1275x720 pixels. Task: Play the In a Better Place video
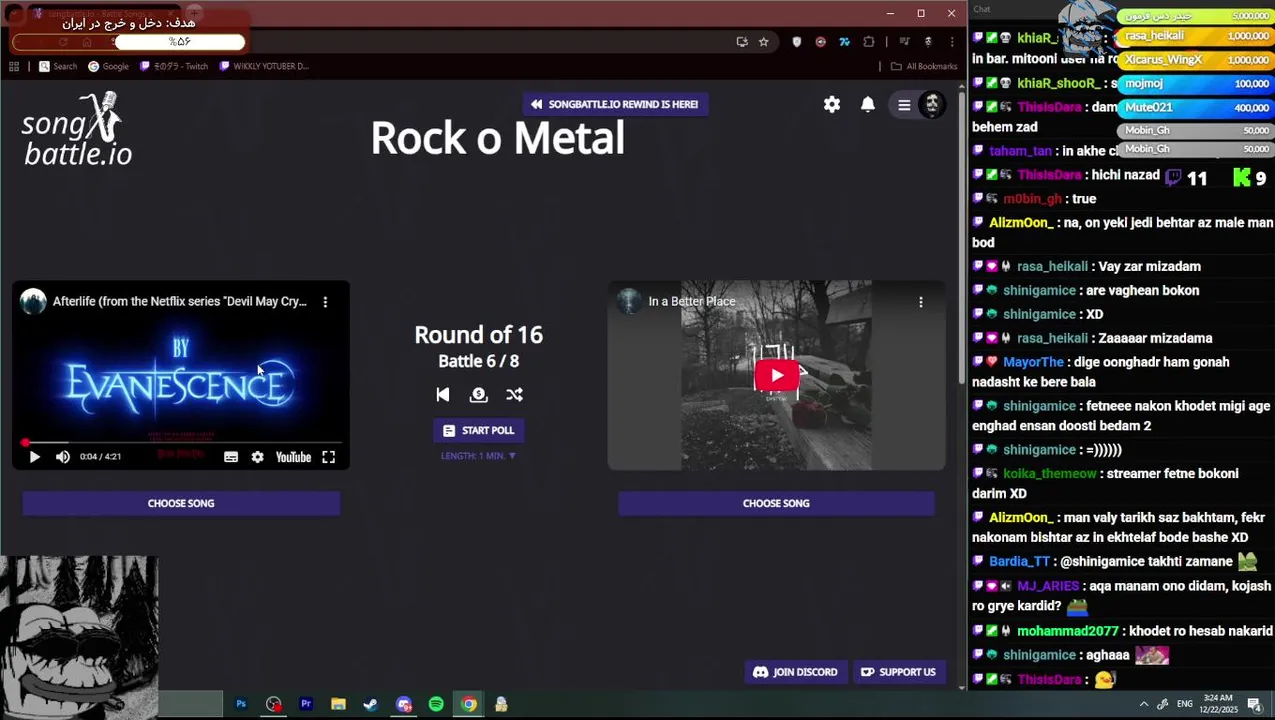pyautogui.click(x=776, y=375)
